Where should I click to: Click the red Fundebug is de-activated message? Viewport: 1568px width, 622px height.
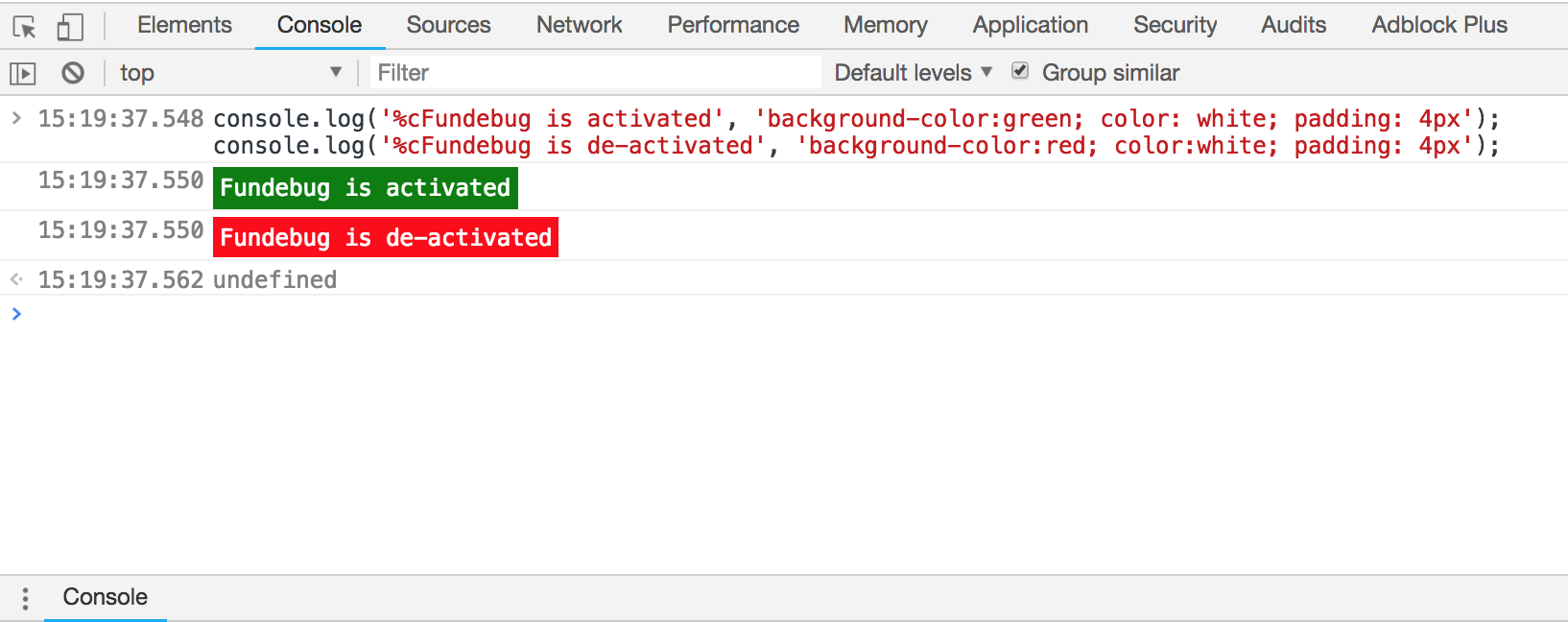click(386, 238)
